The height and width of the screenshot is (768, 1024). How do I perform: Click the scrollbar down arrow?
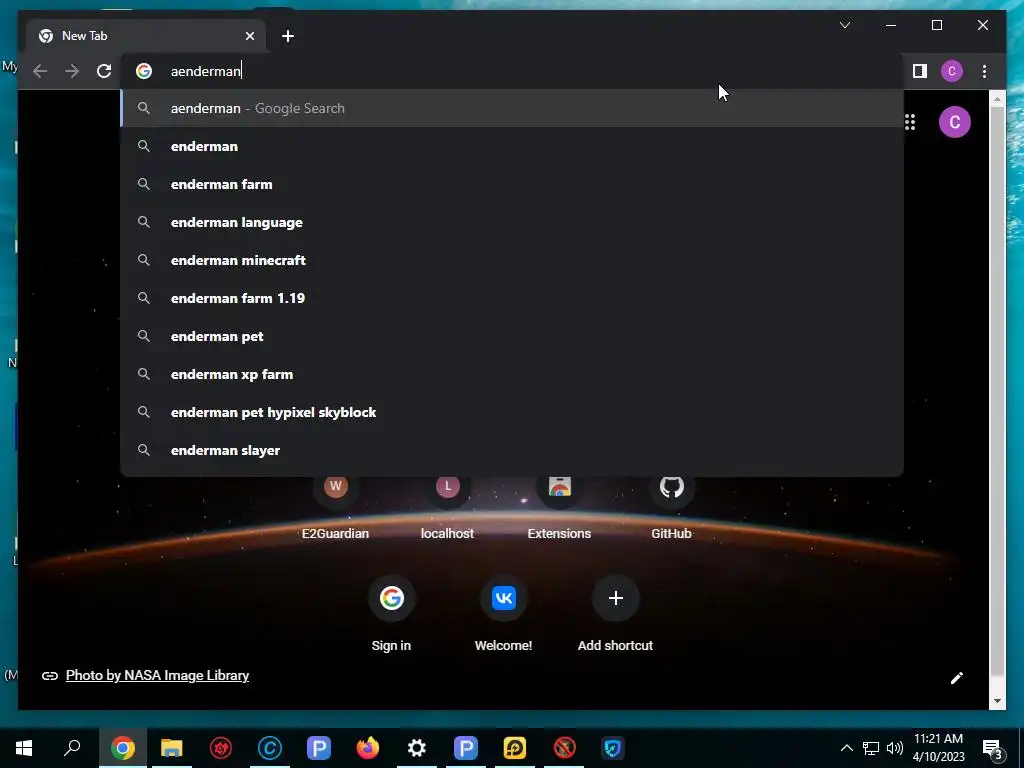[x=997, y=701]
